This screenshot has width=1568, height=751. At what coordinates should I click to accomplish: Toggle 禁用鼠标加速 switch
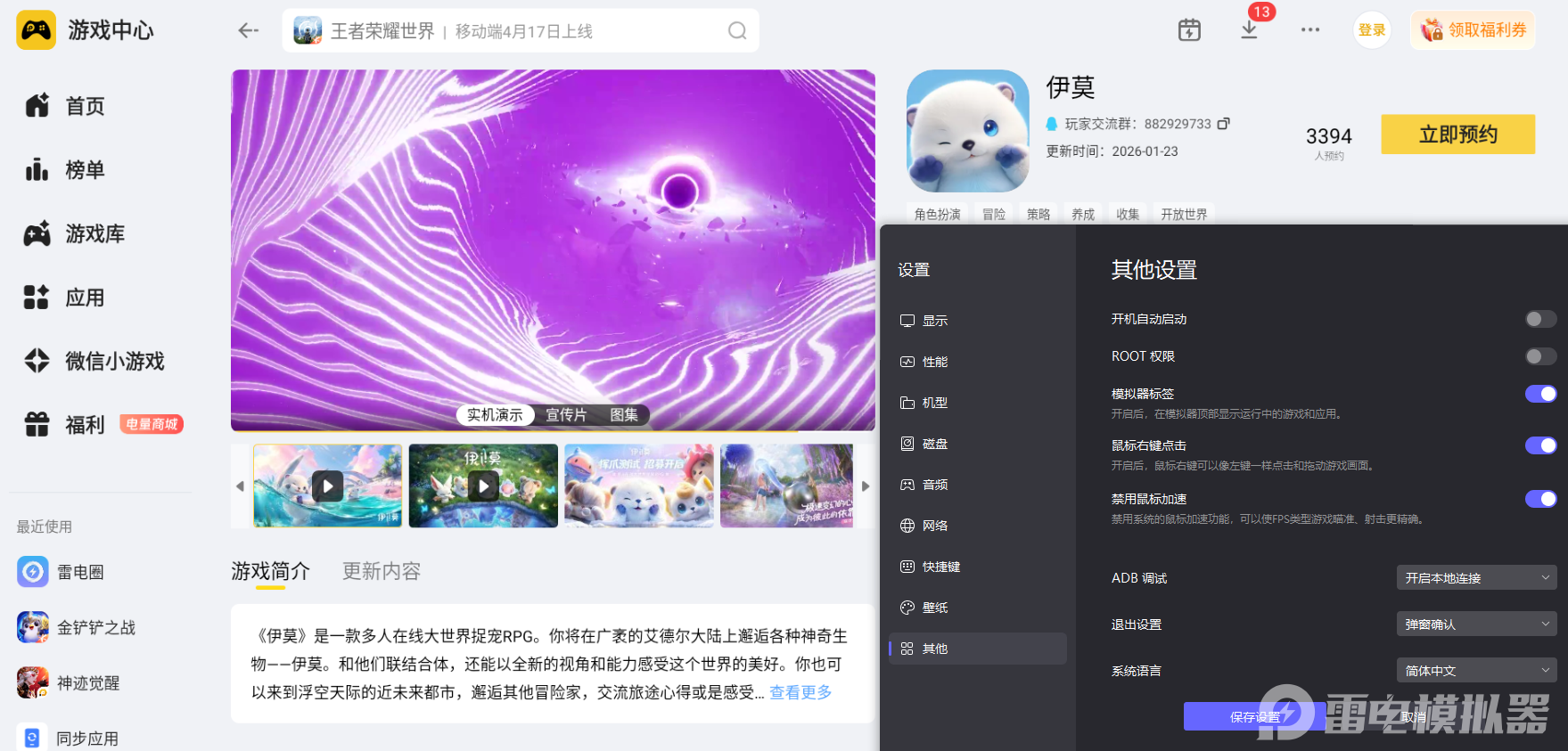(1540, 499)
